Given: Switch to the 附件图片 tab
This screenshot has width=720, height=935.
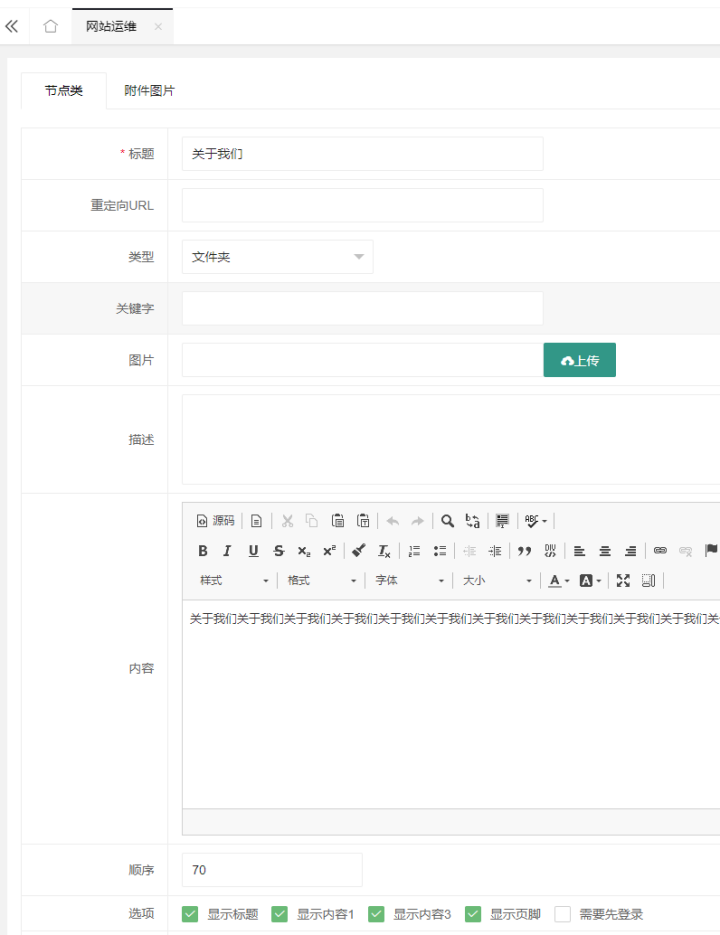Looking at the screenshot, I should pos(149,91).
